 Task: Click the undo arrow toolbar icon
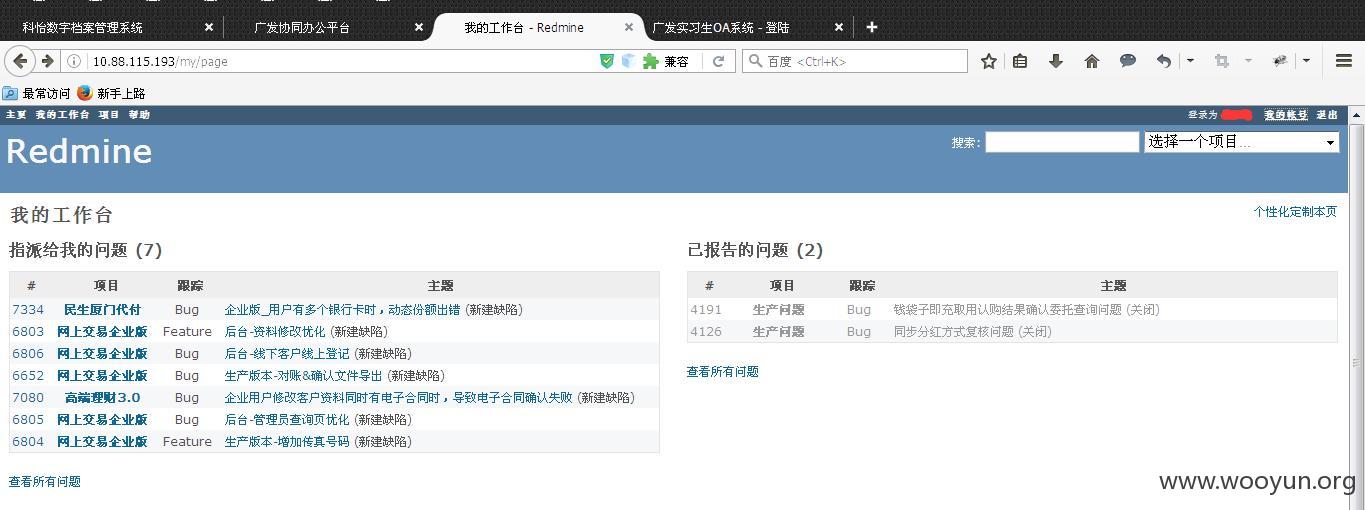1164,61
